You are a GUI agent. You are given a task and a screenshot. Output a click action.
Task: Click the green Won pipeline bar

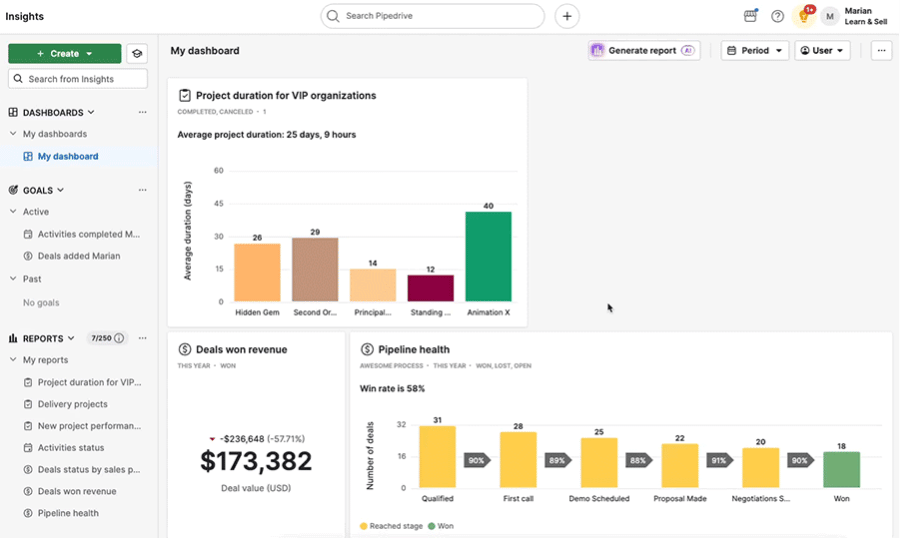(x=841, y=470)
